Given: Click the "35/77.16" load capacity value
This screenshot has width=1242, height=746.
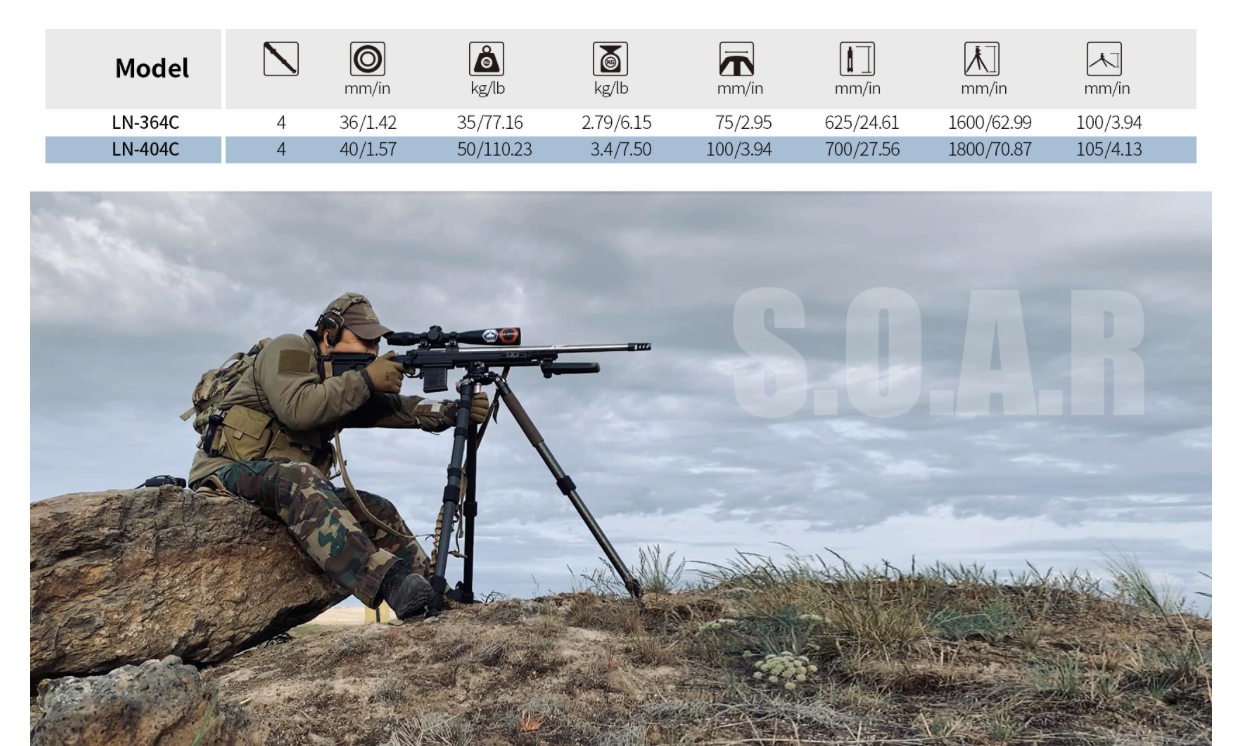Looking at the screenshot, I should point(490,123).
